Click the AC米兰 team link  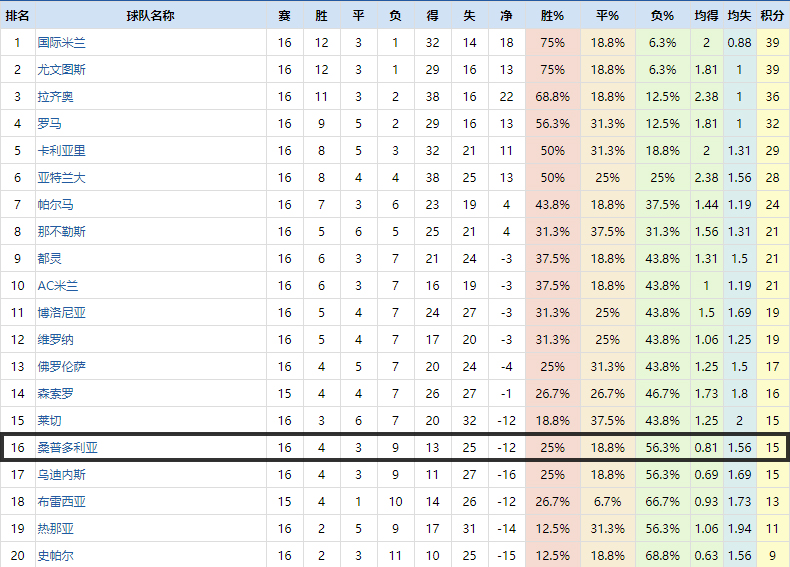57,286
